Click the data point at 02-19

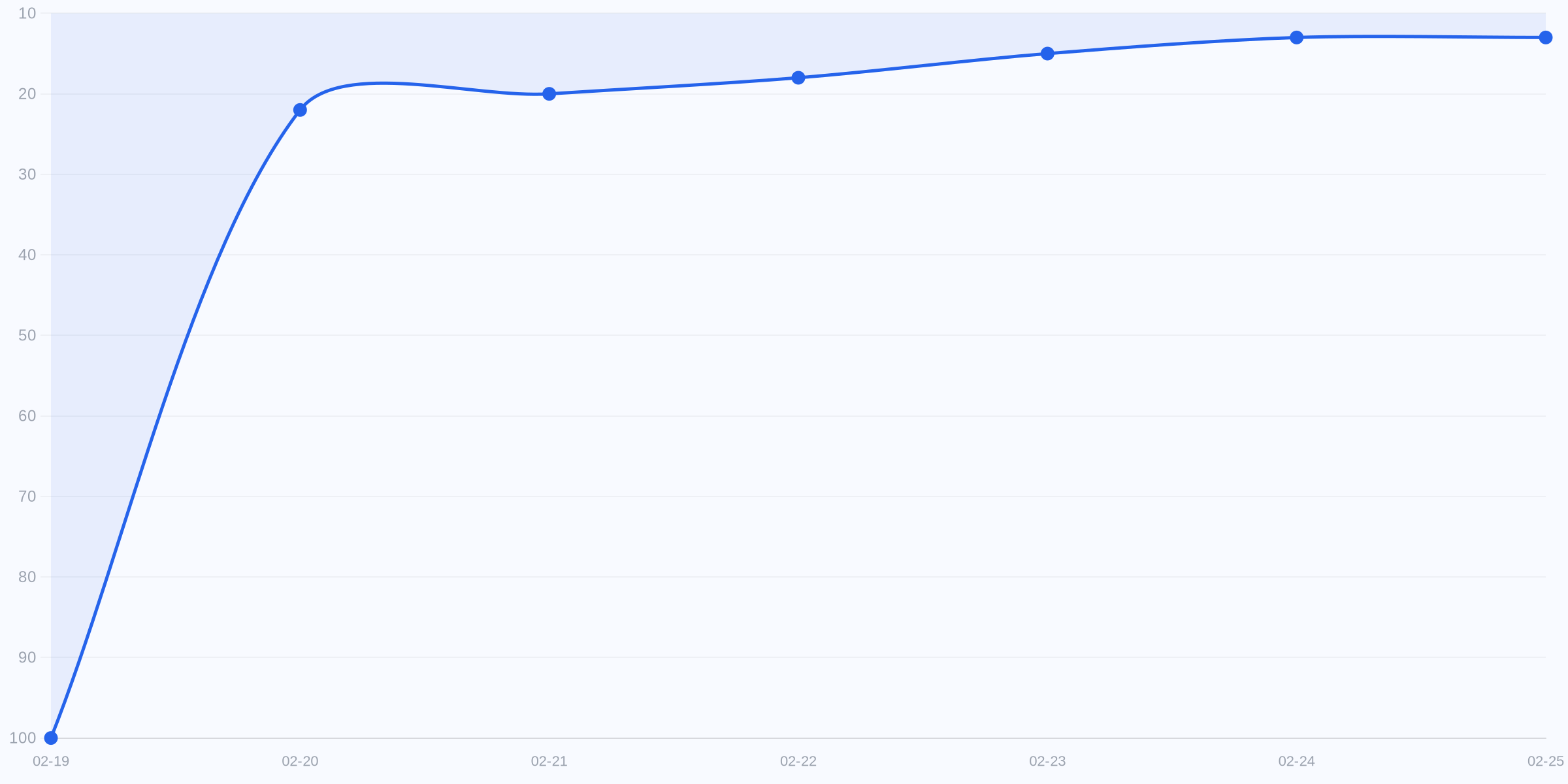(51, 738)
